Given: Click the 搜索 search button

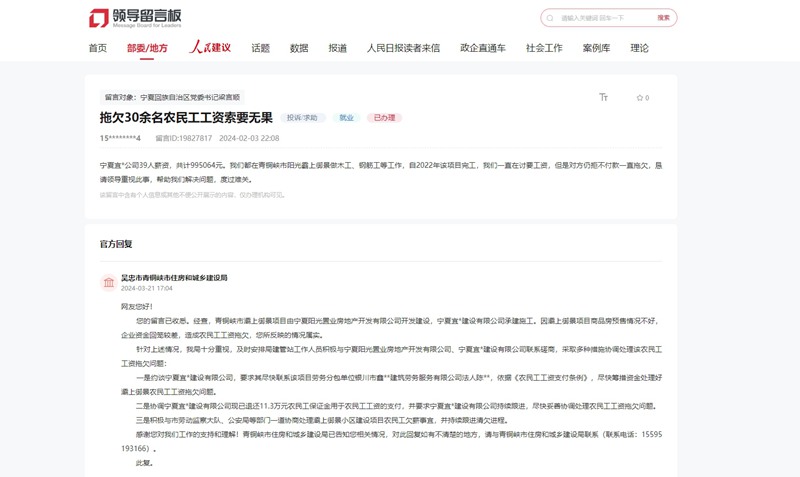Looking at the screenshot, I should point(664,18).
